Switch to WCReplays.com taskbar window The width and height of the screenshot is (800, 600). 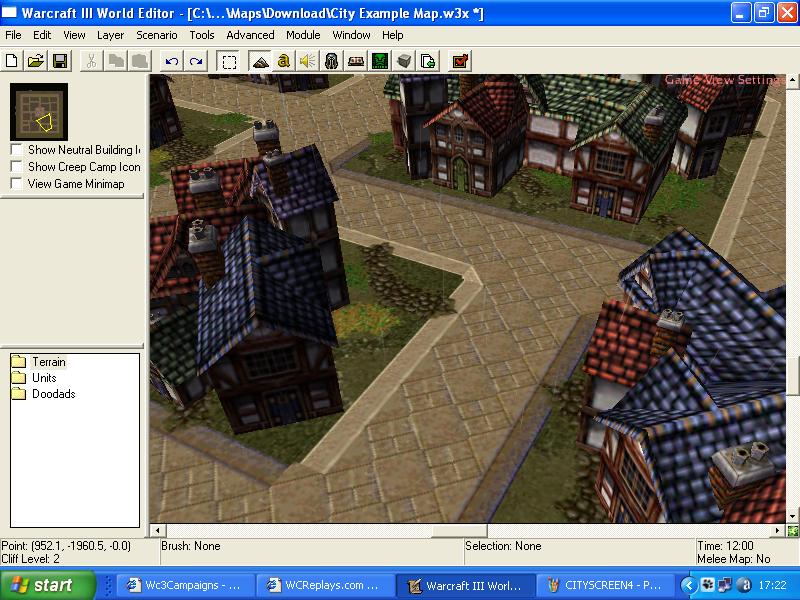pyautogui.click(x=325, y=585)
